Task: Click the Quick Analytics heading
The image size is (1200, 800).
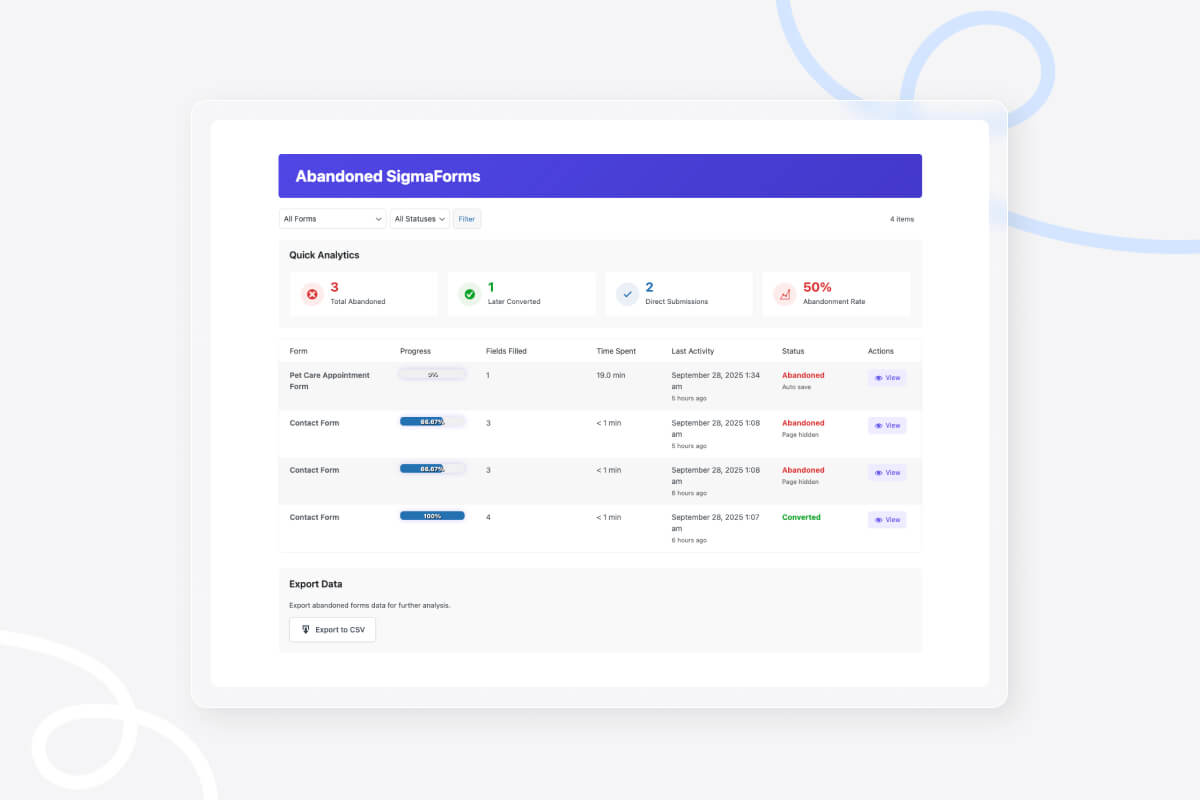Action: (324, 255)
